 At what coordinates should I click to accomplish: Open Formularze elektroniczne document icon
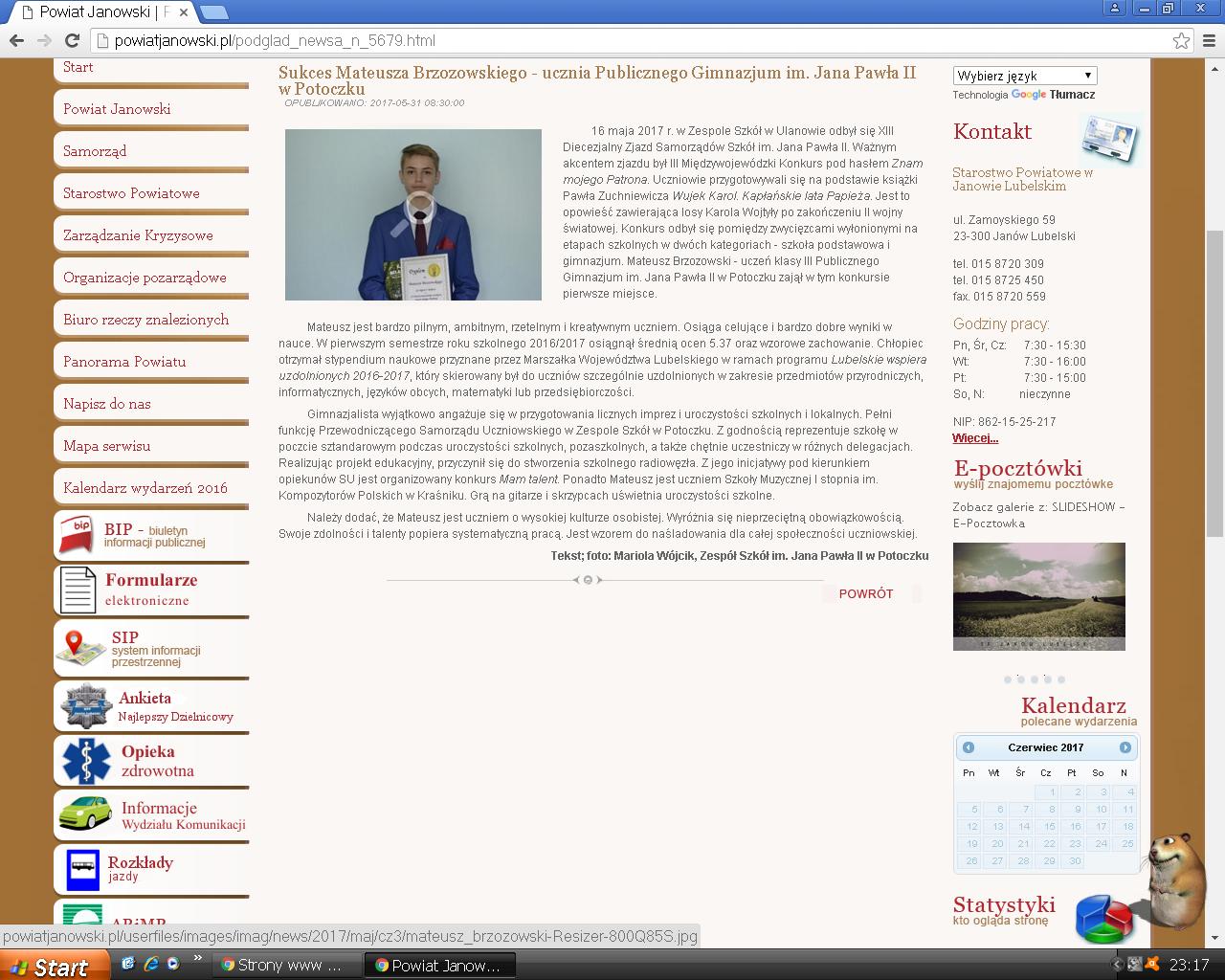click(78, 589)
